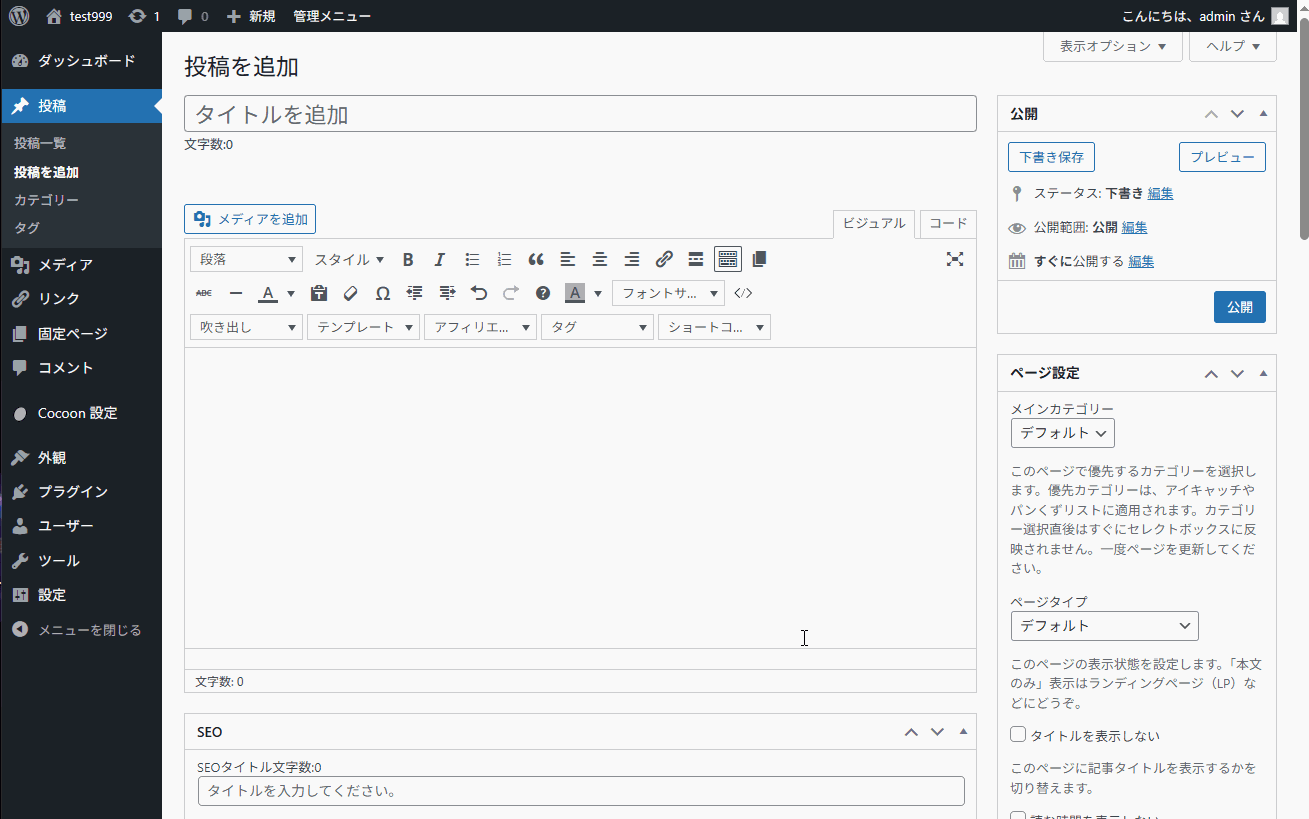
Task: Insert a horizontal line
Action: tap(236, 293)
